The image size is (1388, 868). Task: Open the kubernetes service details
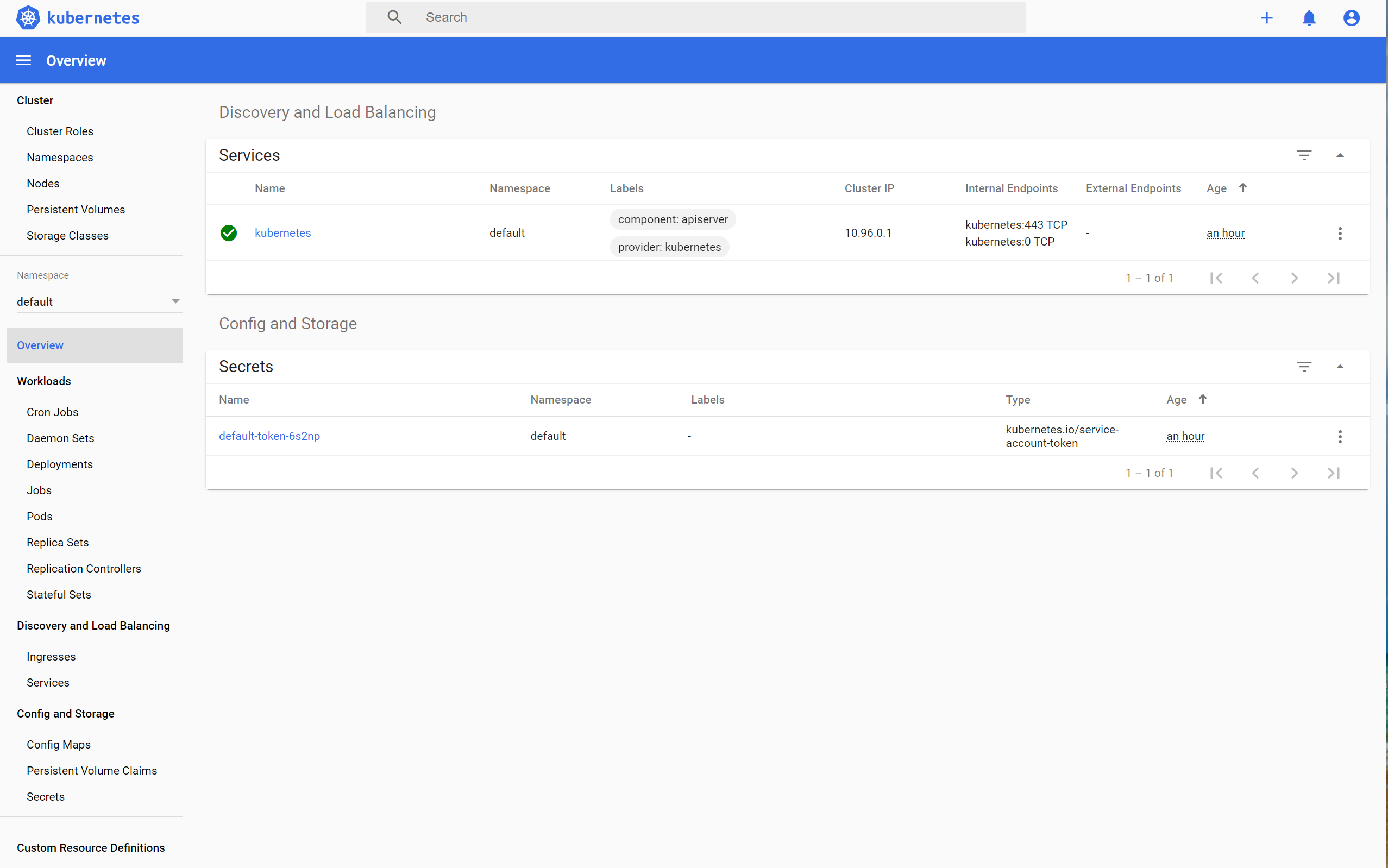pyautogui.click(x=283, y=232)
